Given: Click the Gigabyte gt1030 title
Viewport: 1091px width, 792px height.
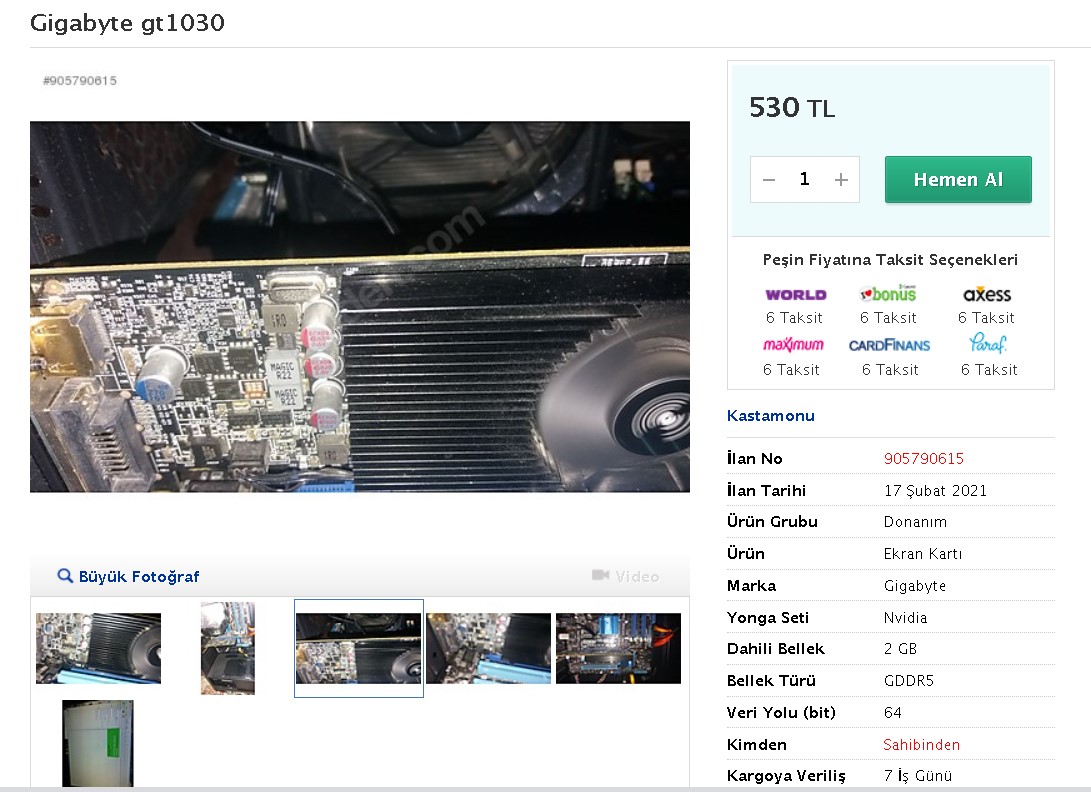Looking at the screenshot, I should point(127,23).
